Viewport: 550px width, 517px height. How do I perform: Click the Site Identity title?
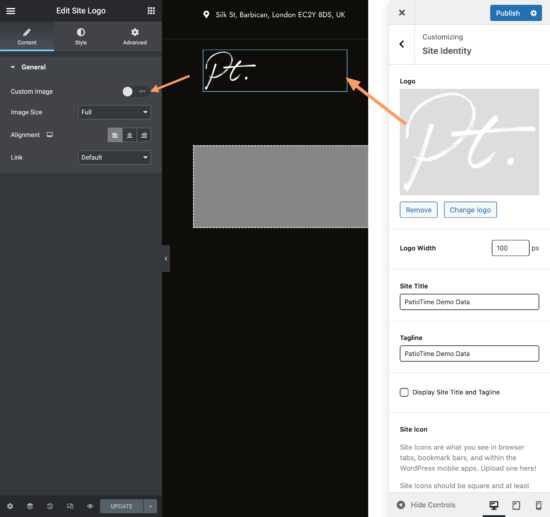click(x=447, y=51)
